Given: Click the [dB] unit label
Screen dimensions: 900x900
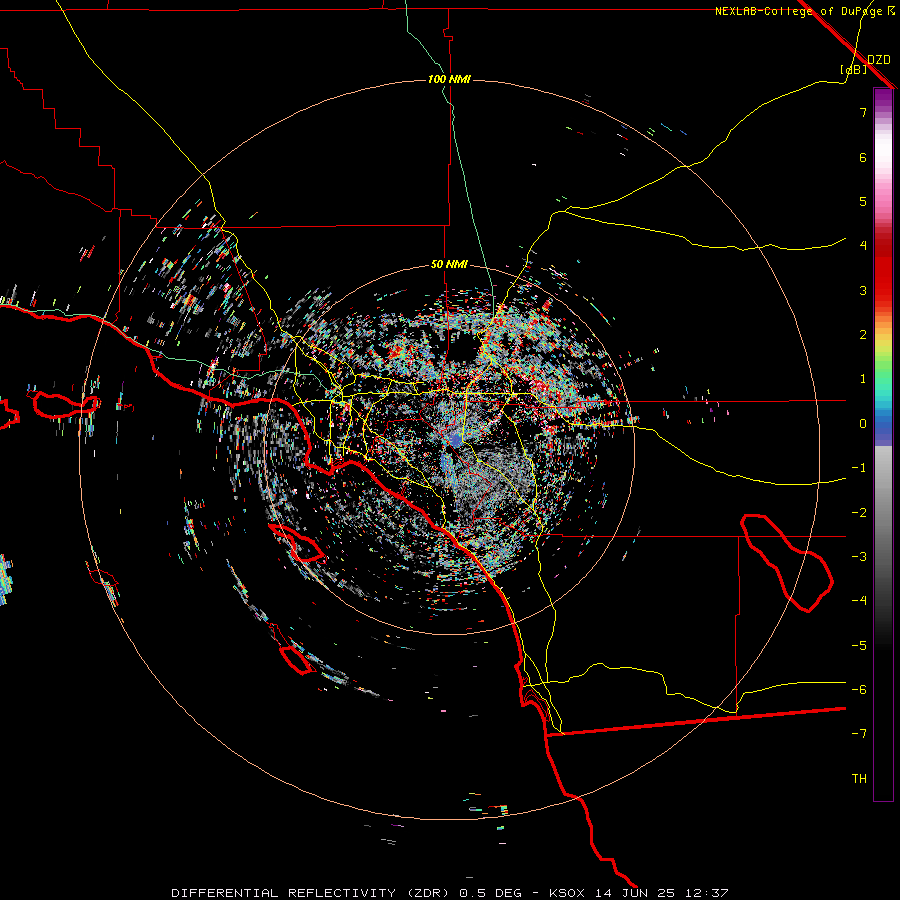Looking at the screenshot, I should [853, 69].
